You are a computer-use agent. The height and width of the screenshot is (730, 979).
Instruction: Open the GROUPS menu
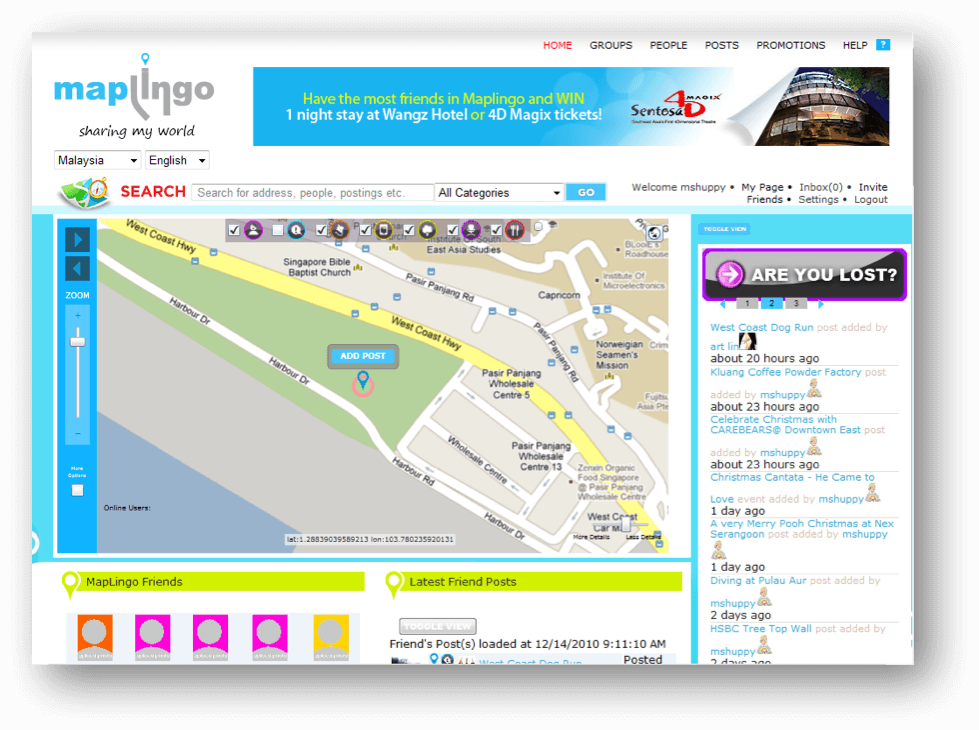point(611,45)
